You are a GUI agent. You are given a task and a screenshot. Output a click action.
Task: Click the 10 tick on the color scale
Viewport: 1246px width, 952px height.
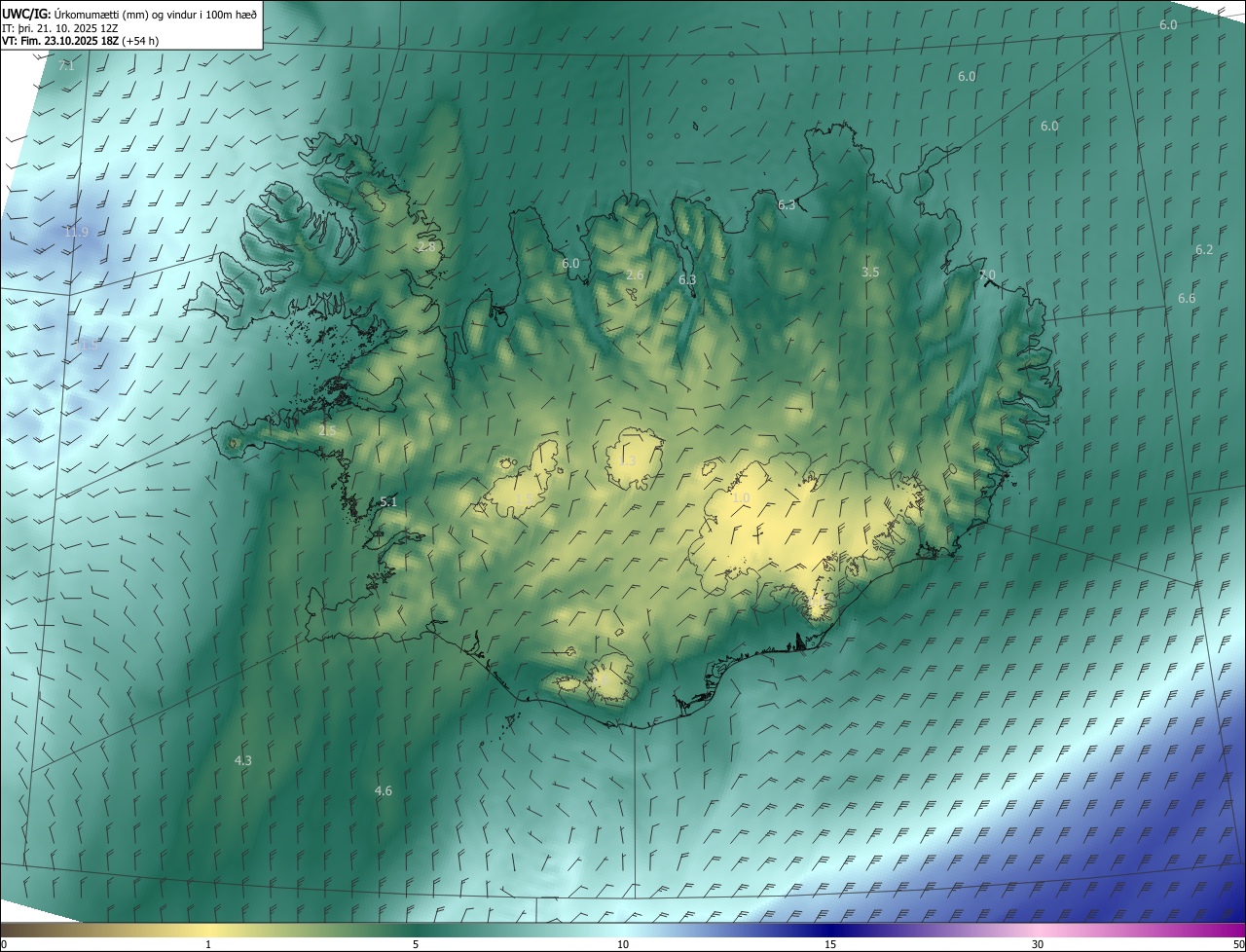coord(623,944)
